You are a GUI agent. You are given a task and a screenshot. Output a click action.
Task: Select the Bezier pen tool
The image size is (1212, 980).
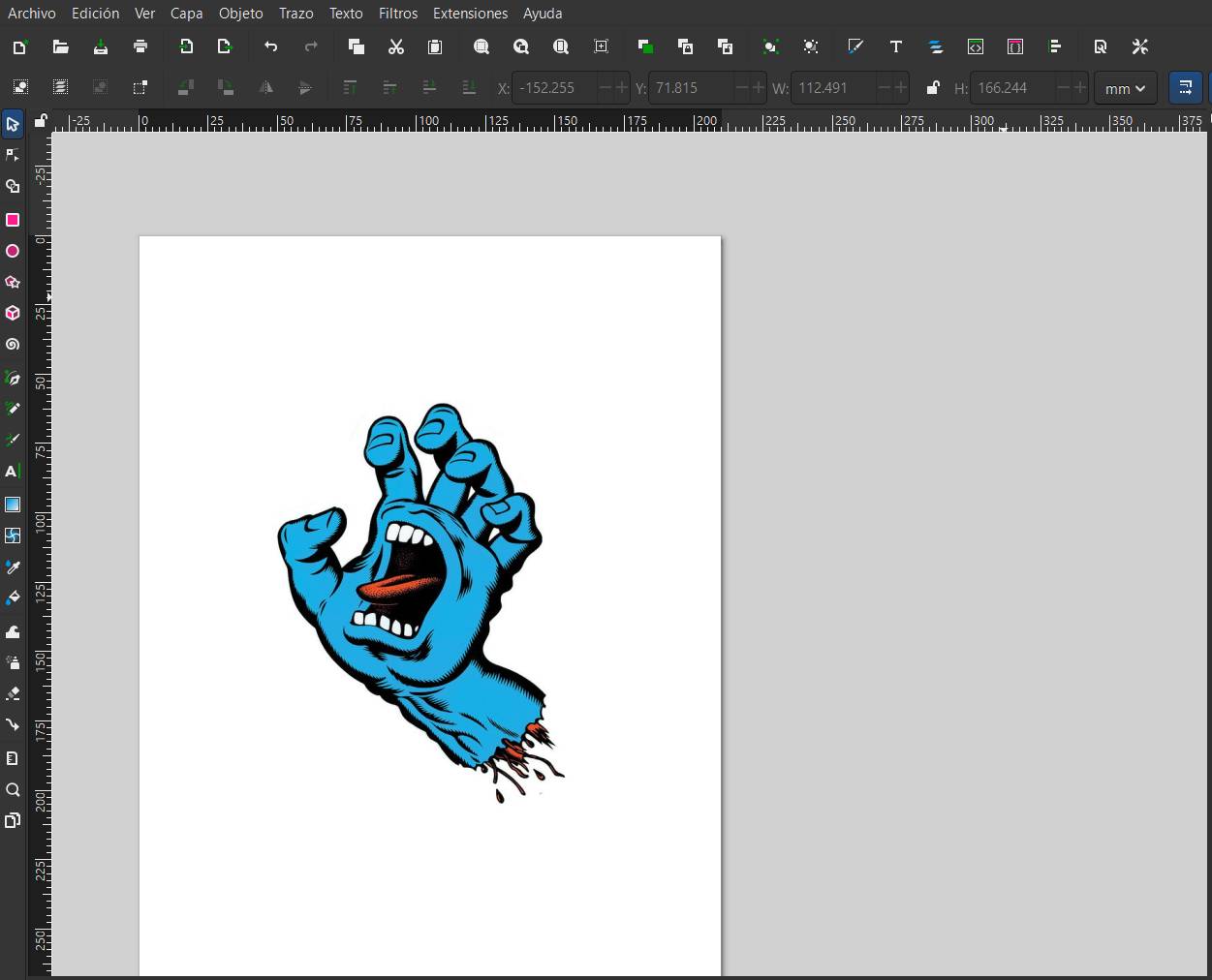pos(13,378)
